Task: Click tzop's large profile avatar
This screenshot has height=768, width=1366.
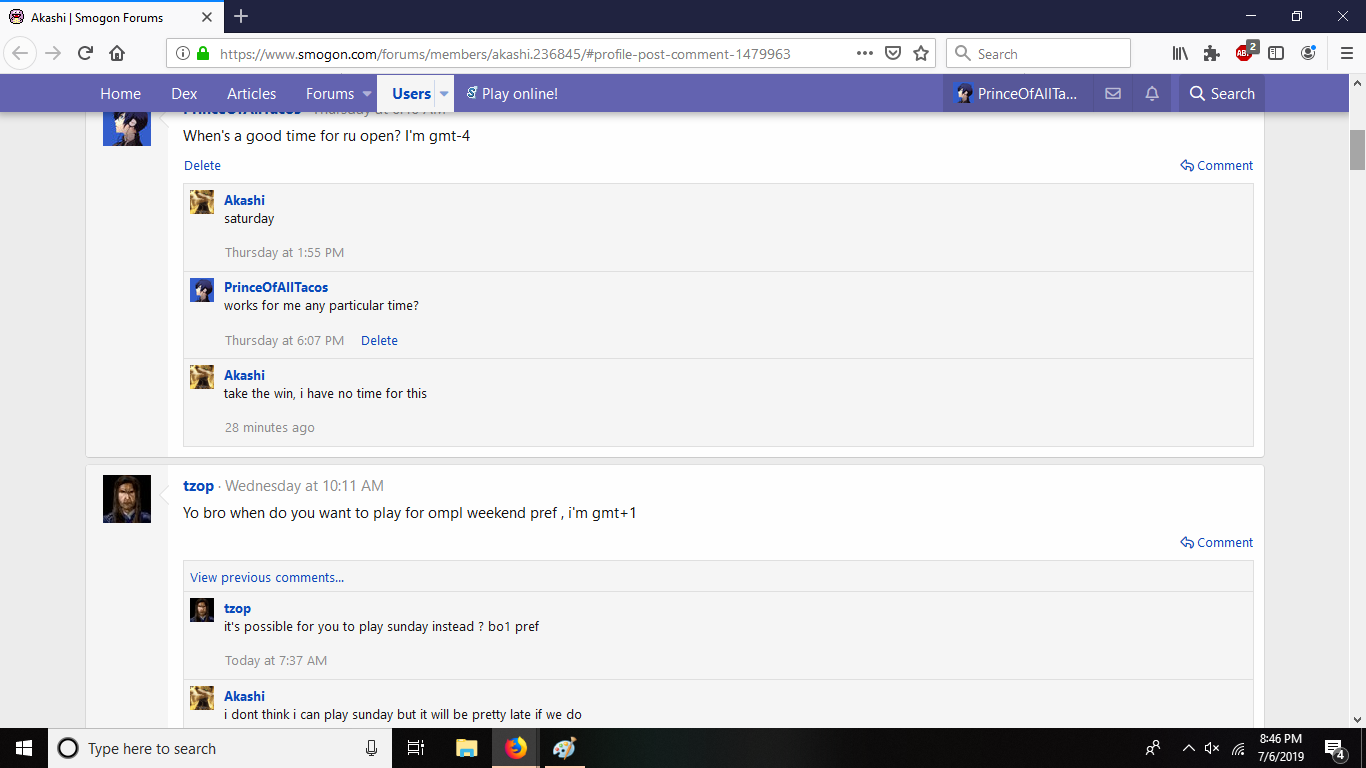Action: click(127, 499)
